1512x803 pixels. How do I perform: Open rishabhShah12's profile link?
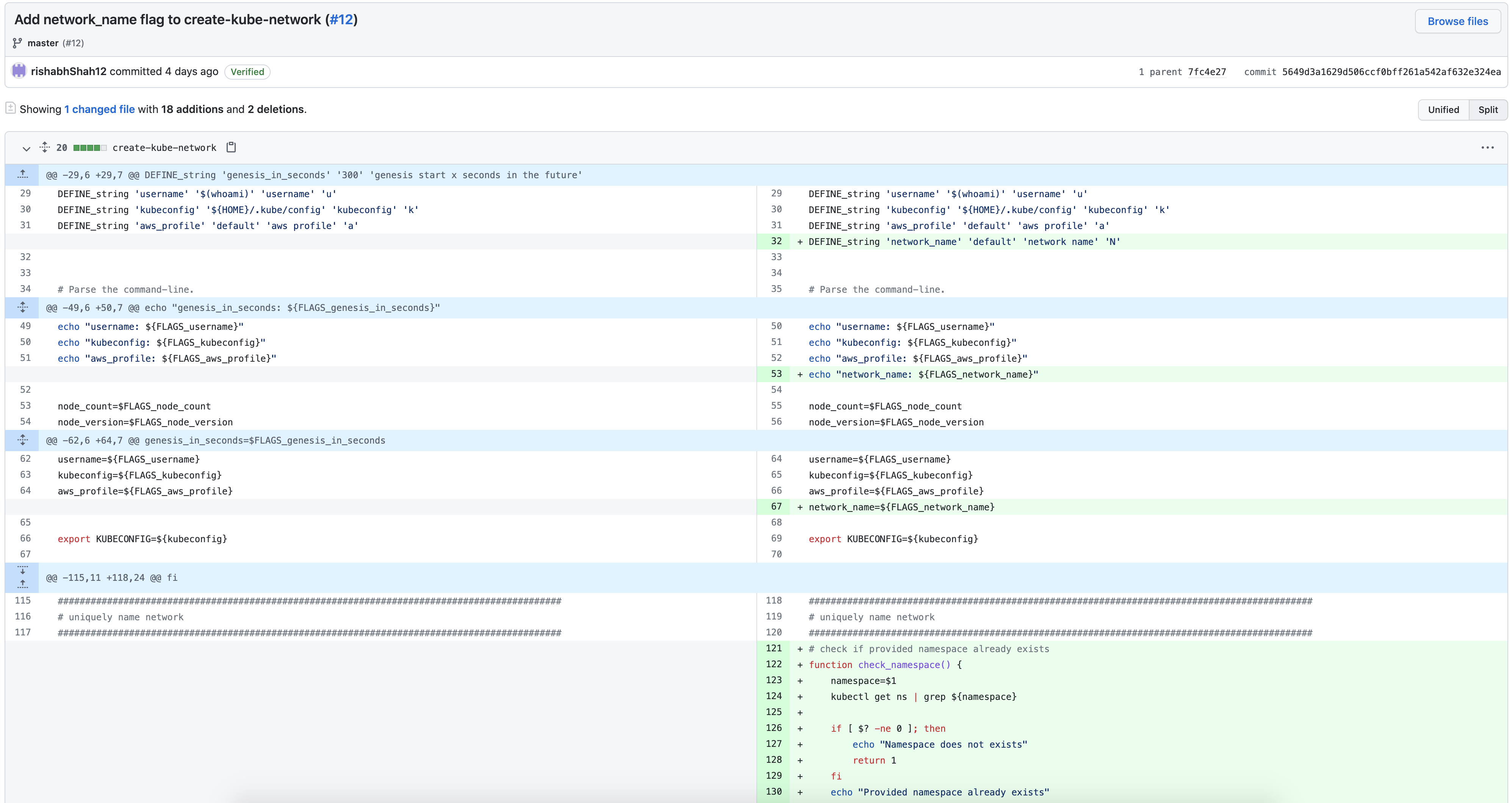coord(69,72)
